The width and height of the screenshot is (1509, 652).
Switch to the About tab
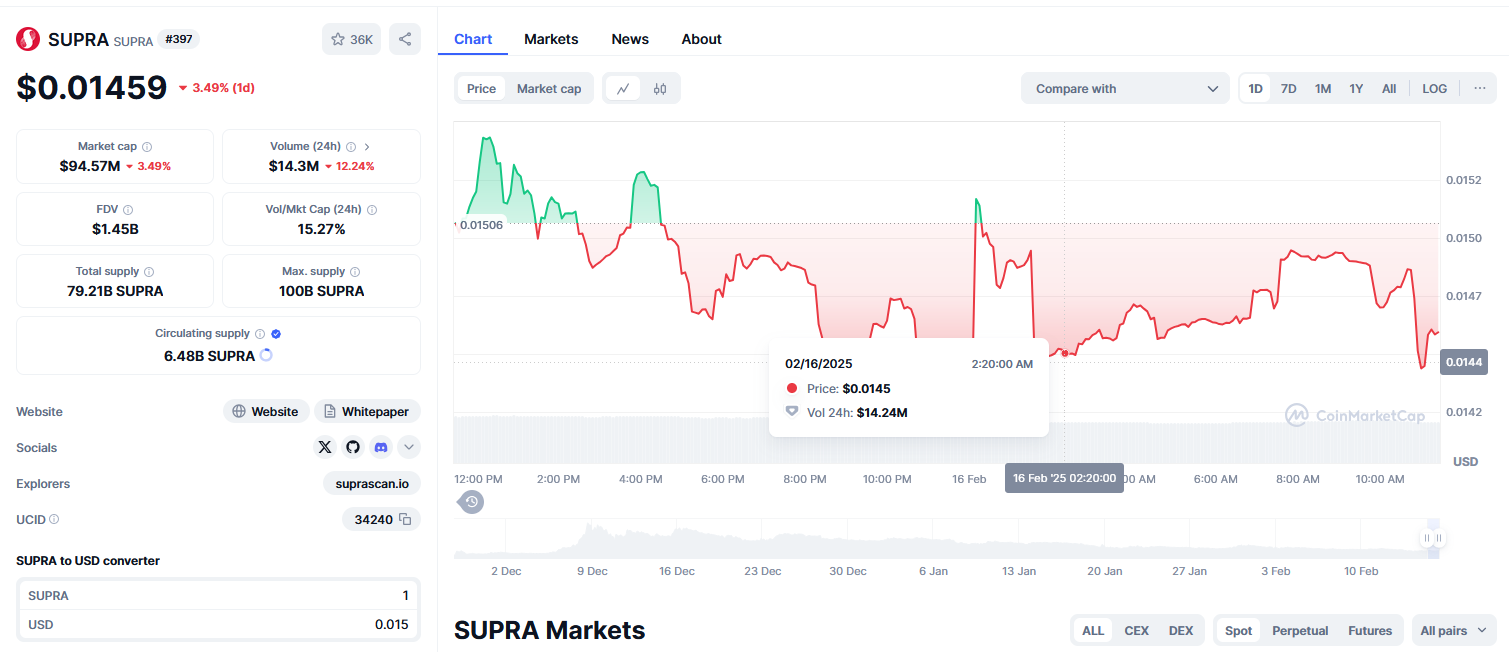pos(701,39)
